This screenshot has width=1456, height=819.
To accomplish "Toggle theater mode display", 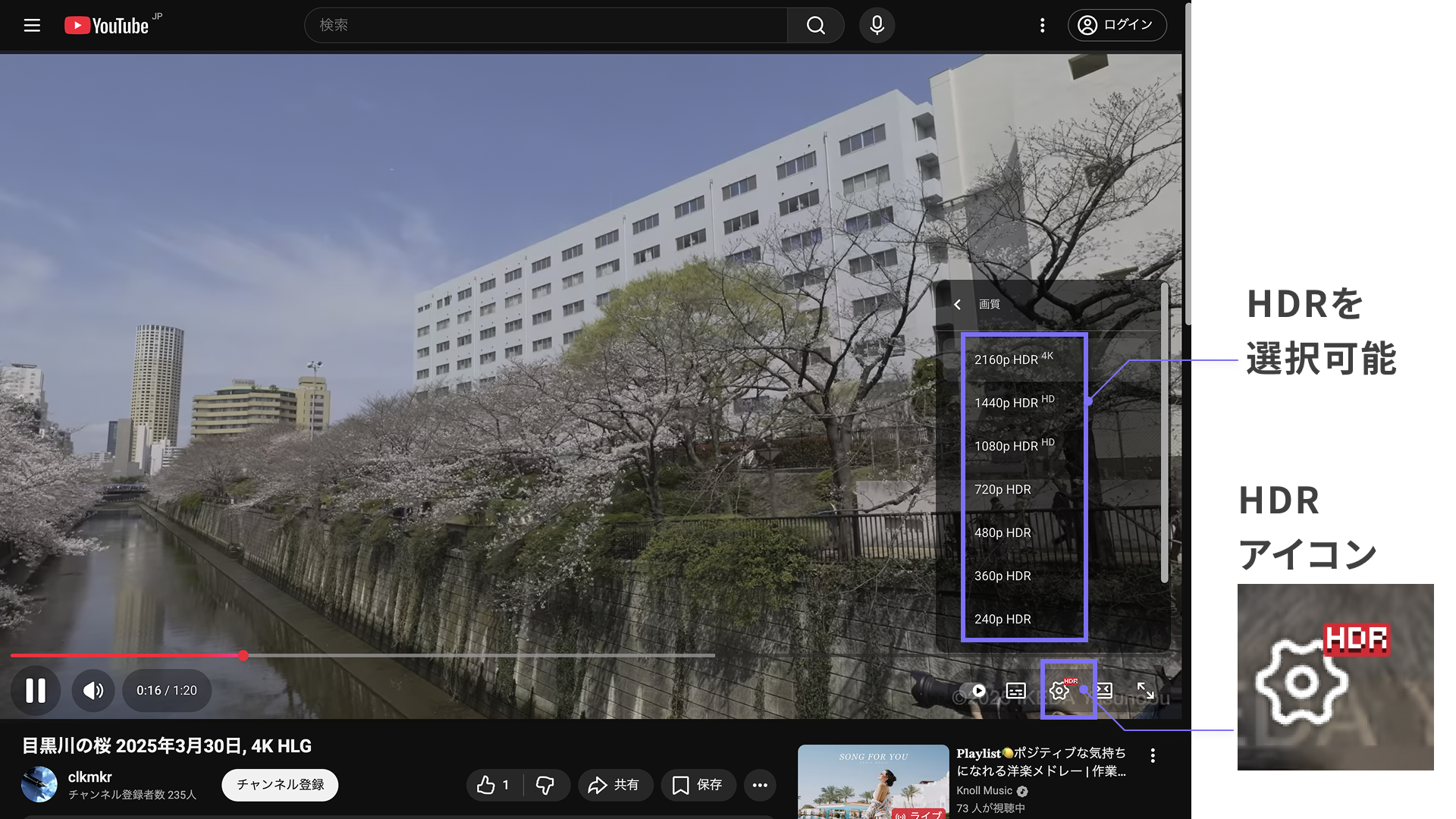I will 1104,690.
